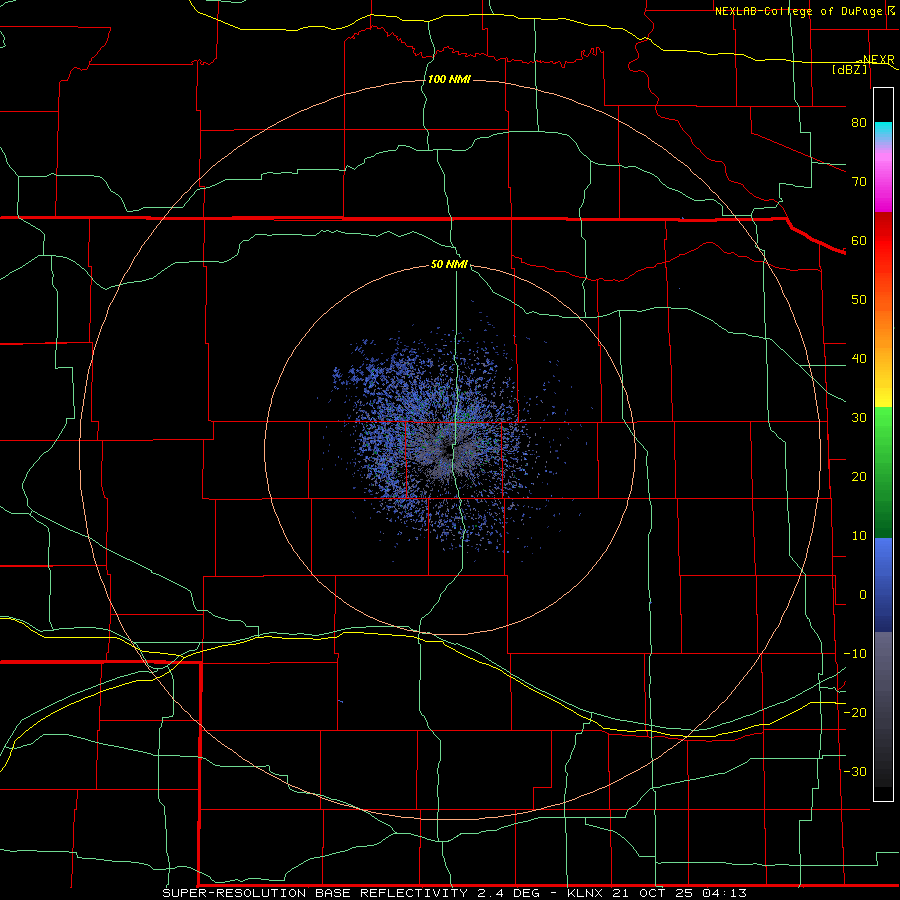
Task: Click the KLNX station identifier in caption
Action: click(585, 893)
